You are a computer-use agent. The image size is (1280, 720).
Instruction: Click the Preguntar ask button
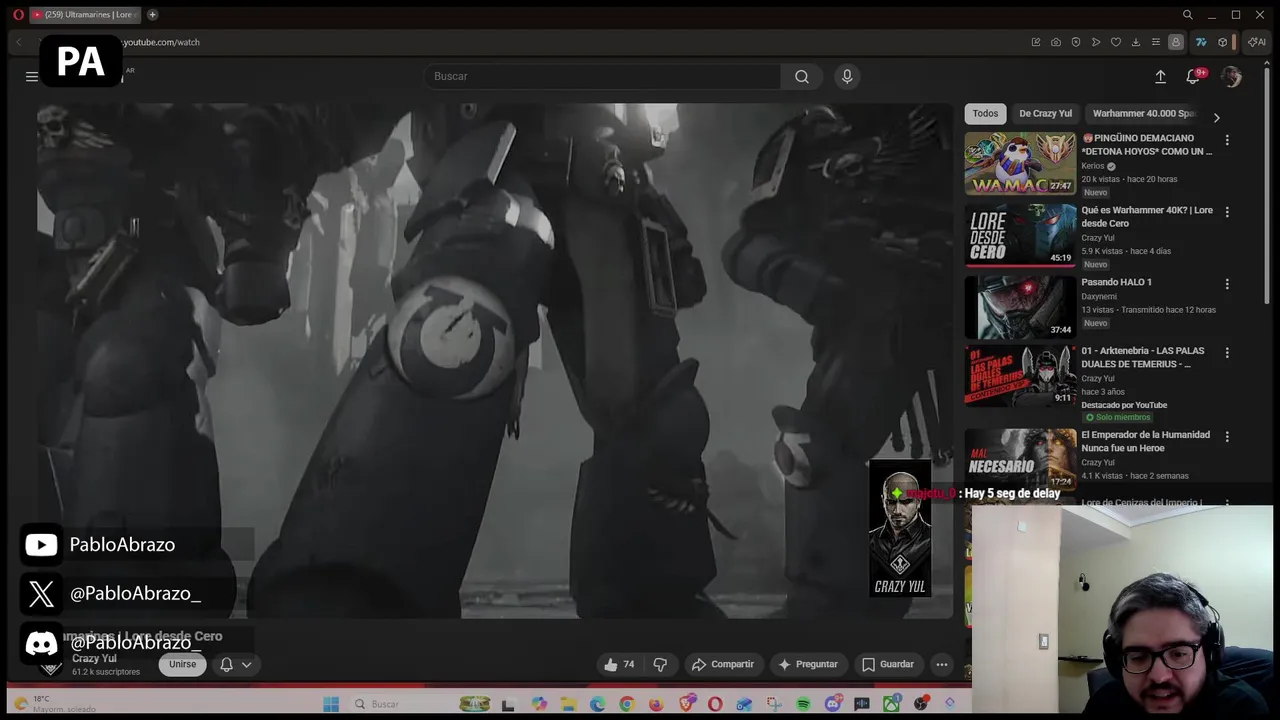click(x=807, y=664)
